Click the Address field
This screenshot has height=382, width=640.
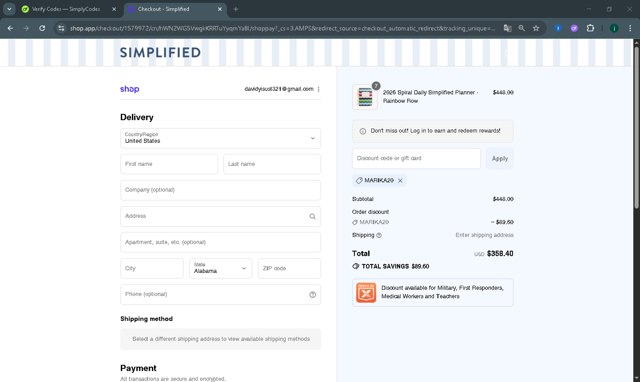click(x=220, y=216)
